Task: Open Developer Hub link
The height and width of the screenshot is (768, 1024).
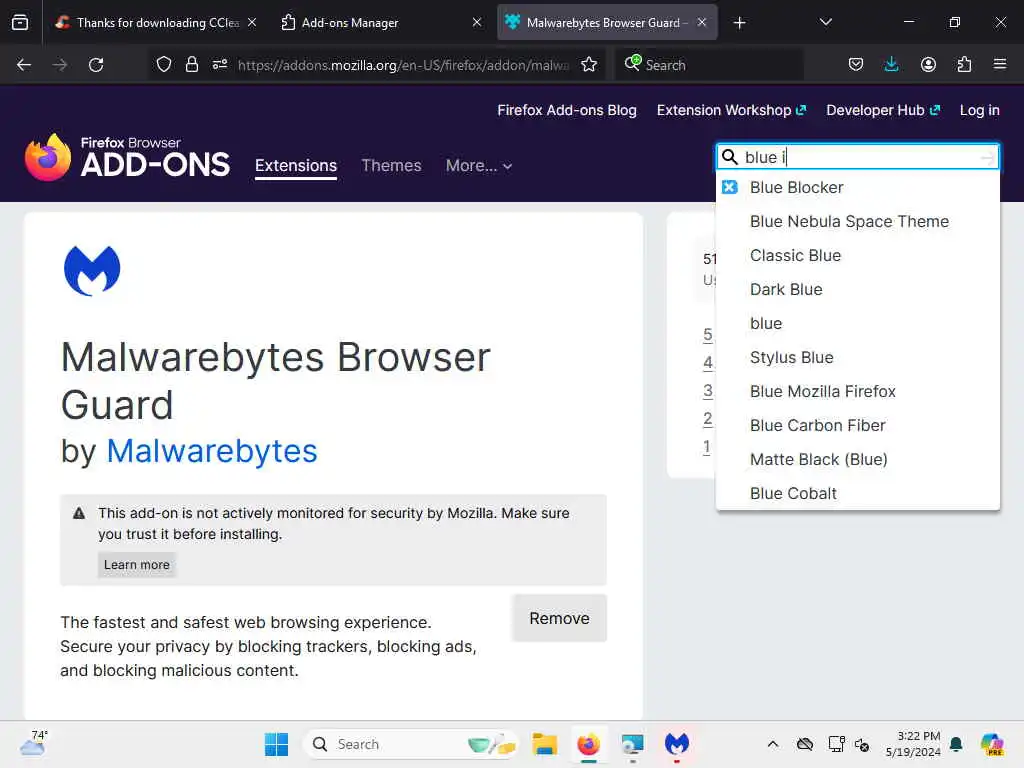Action: tap(883, 110)
